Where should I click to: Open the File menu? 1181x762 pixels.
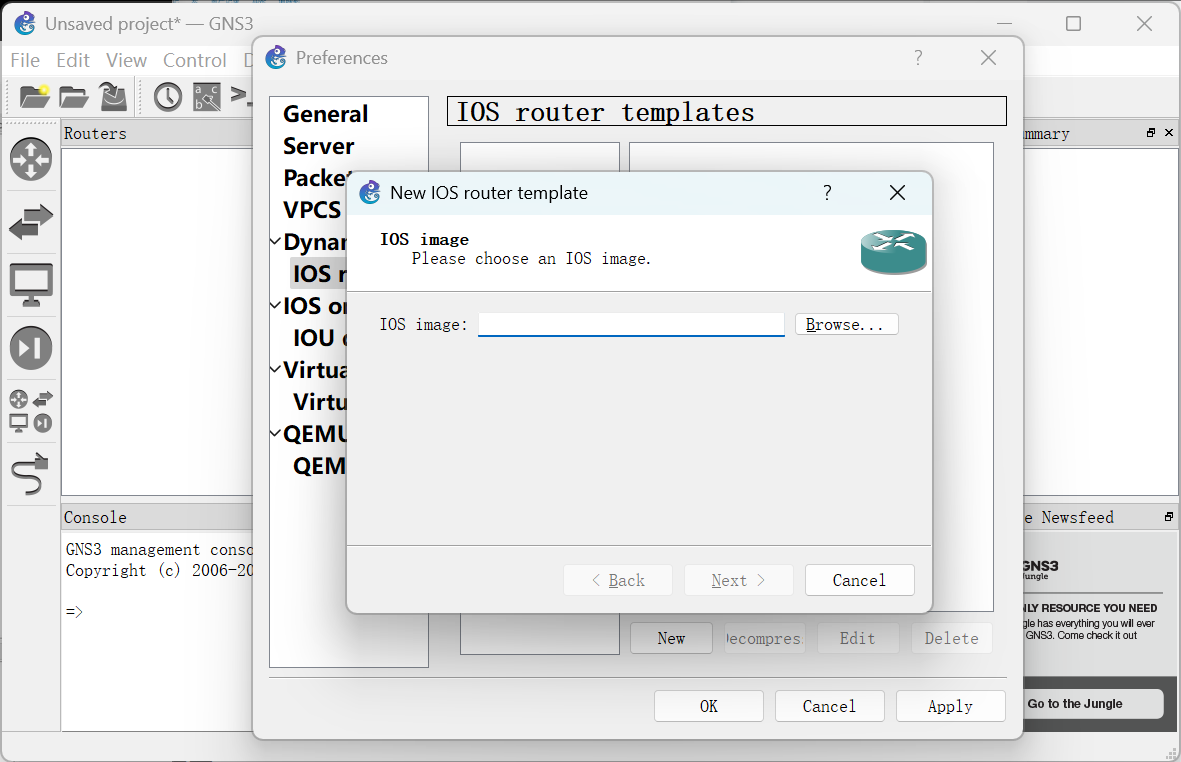tap(25, 60)
